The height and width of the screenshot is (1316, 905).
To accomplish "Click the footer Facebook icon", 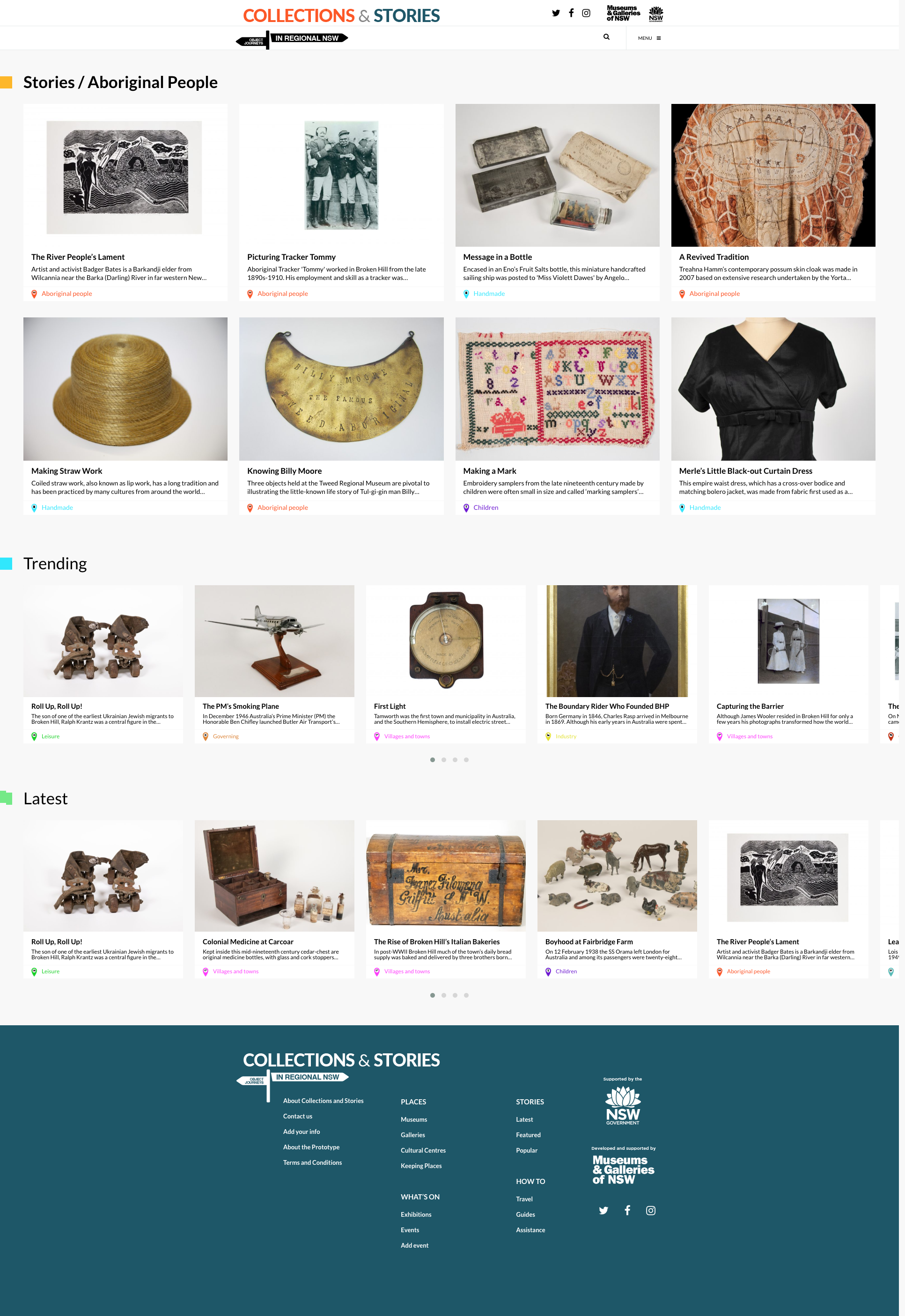I will [627, 1210].
